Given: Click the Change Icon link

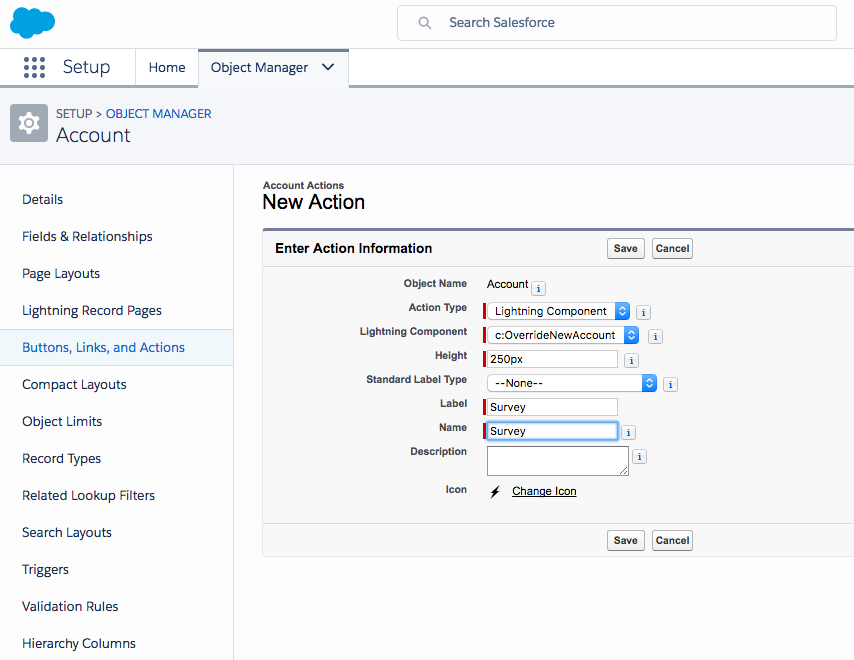Looking at the screenshot, I should click(544, 491).
